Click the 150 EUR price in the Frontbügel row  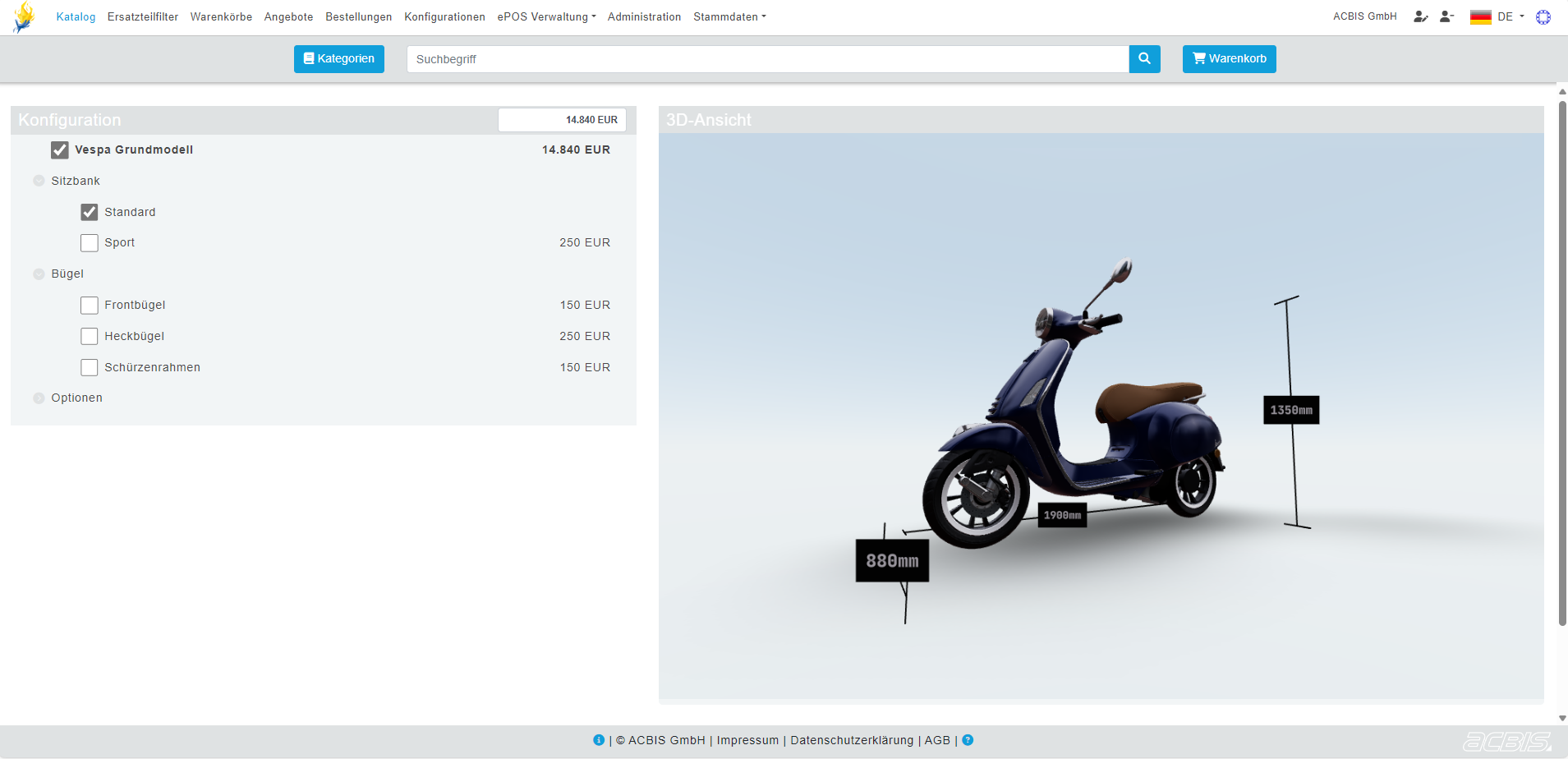(585, 306)
